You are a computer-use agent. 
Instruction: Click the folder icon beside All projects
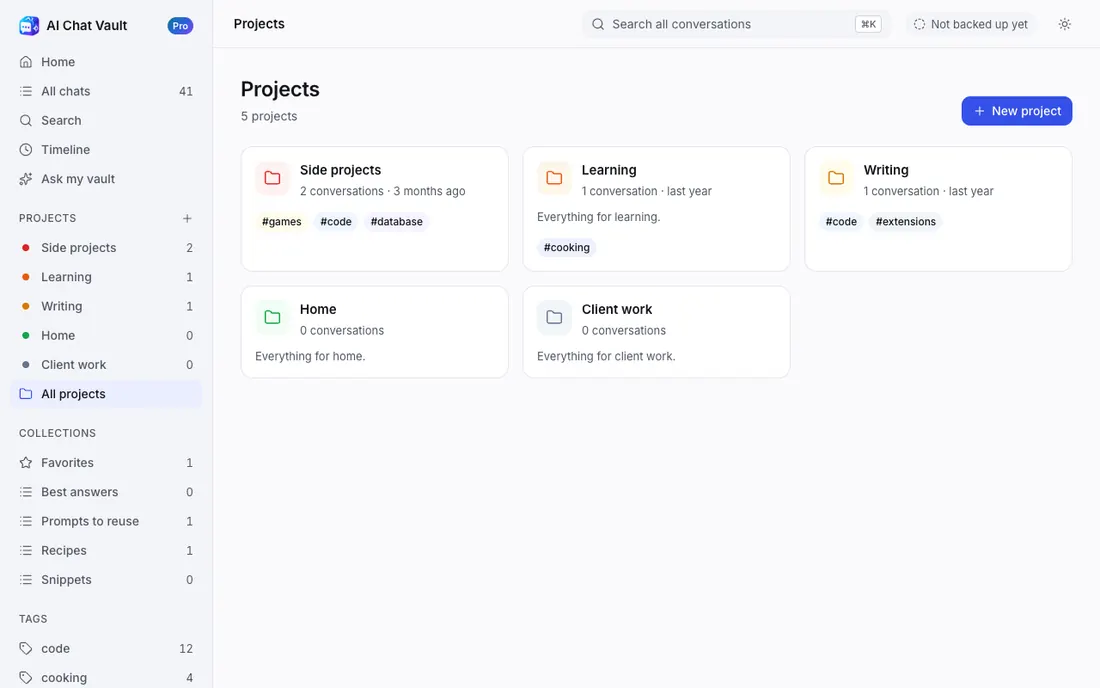click(x=26, y=394)
